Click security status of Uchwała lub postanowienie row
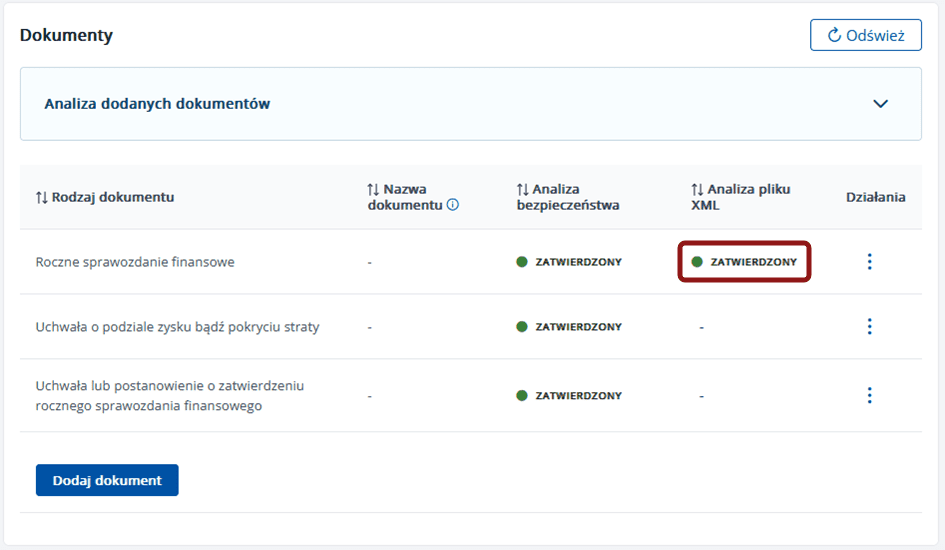 point(569,395)
